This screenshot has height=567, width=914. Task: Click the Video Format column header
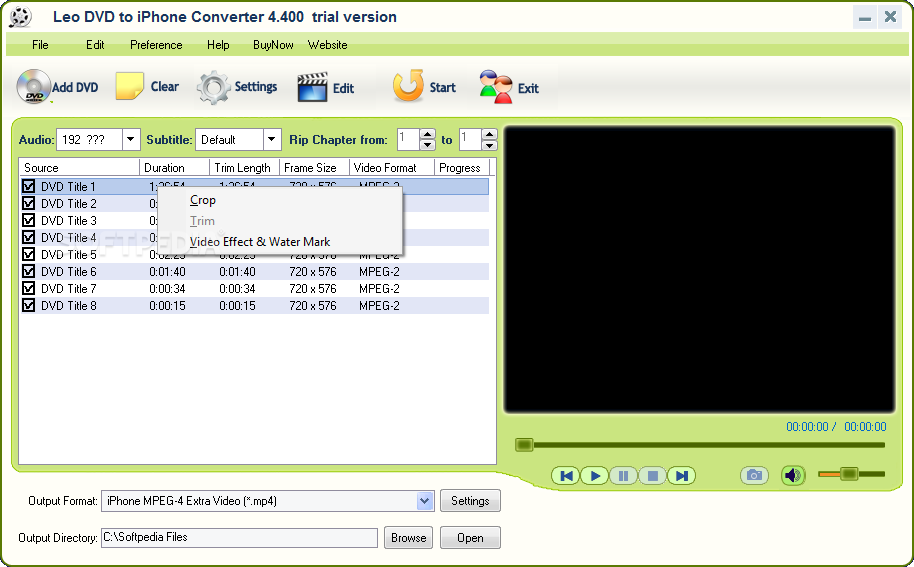392,168
